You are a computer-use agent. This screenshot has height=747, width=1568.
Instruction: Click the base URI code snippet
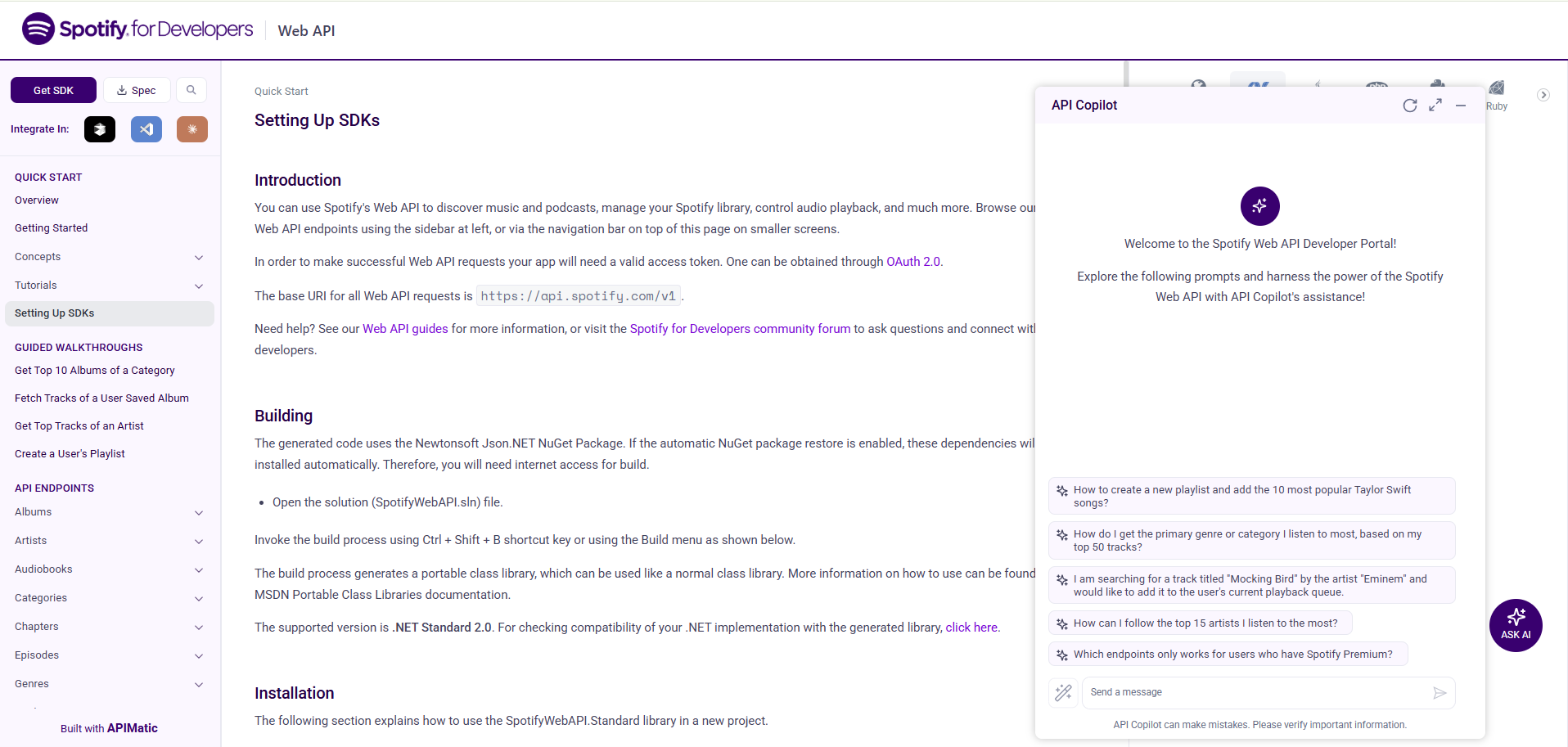pos(579,296)
